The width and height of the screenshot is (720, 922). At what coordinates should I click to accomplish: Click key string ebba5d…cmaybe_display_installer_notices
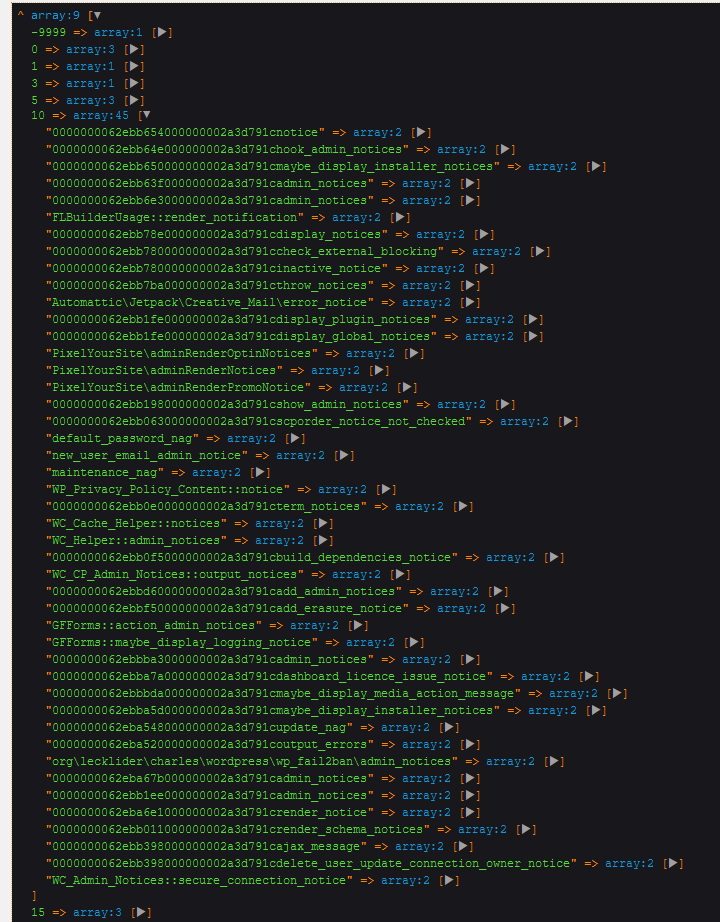click(274, 711)
